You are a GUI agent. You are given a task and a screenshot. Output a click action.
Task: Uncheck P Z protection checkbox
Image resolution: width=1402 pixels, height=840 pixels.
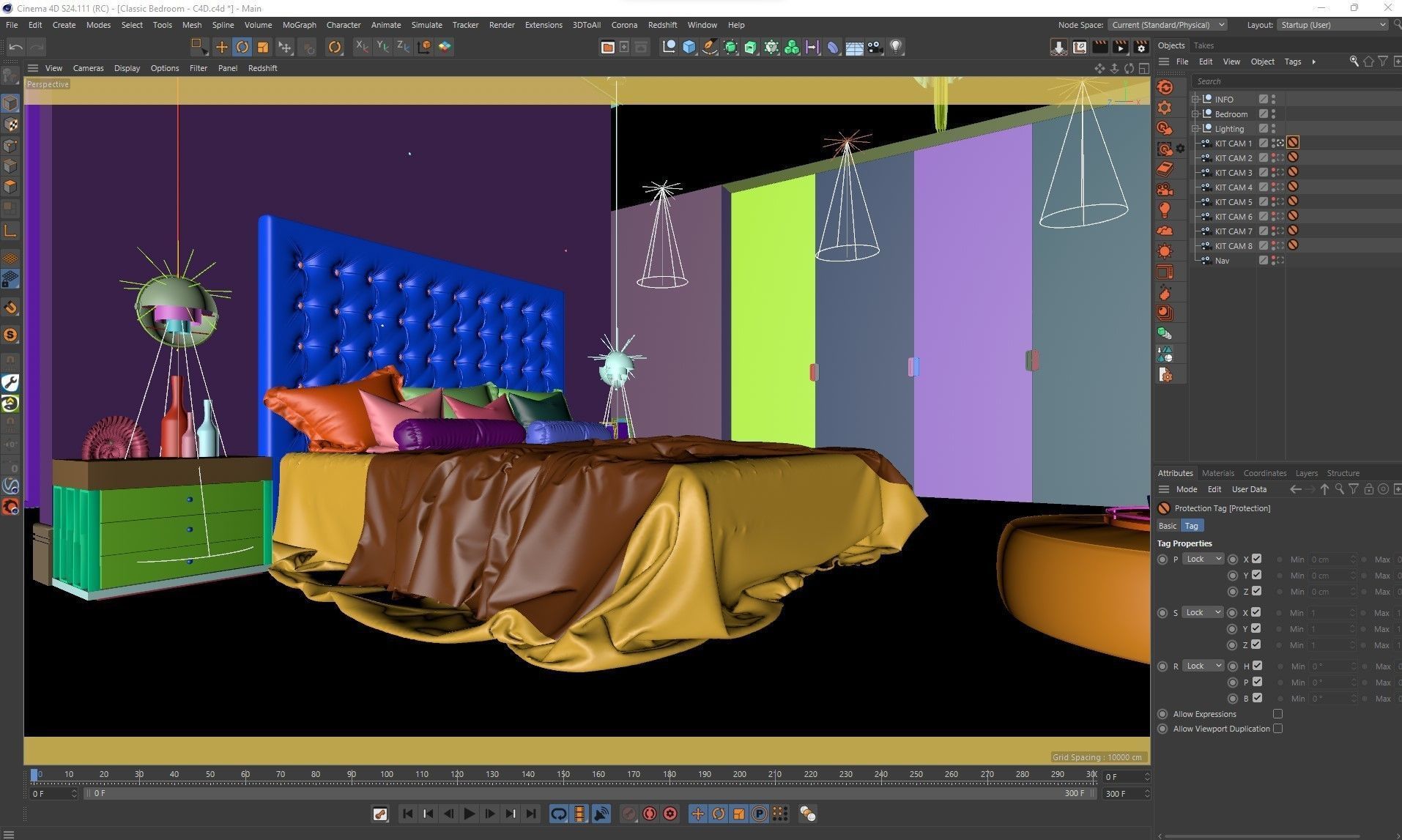[x=1256, y=591]
